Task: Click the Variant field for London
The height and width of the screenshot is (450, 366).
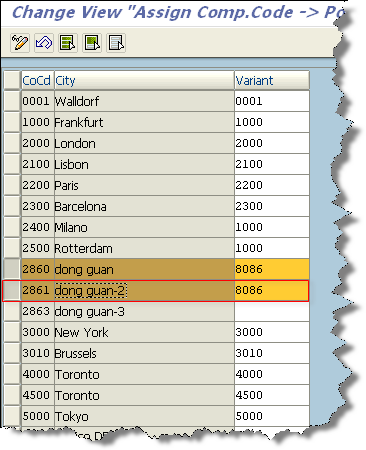Action: coord(272,143)
